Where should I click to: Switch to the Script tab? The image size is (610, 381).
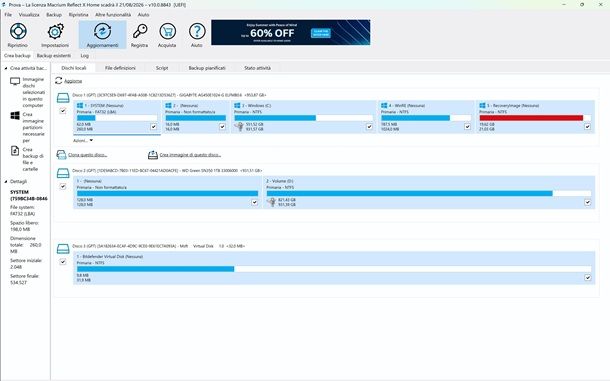pyautogui.click(x=162, y=68)
